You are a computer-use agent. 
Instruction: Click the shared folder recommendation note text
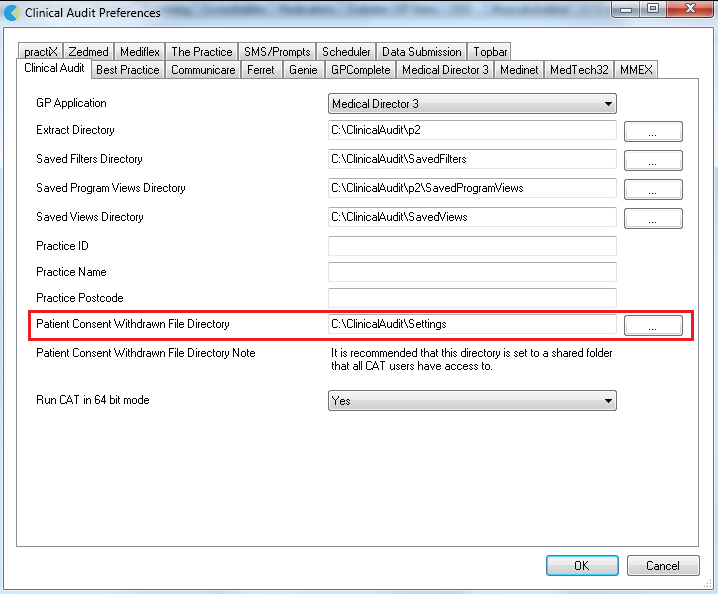472,360
